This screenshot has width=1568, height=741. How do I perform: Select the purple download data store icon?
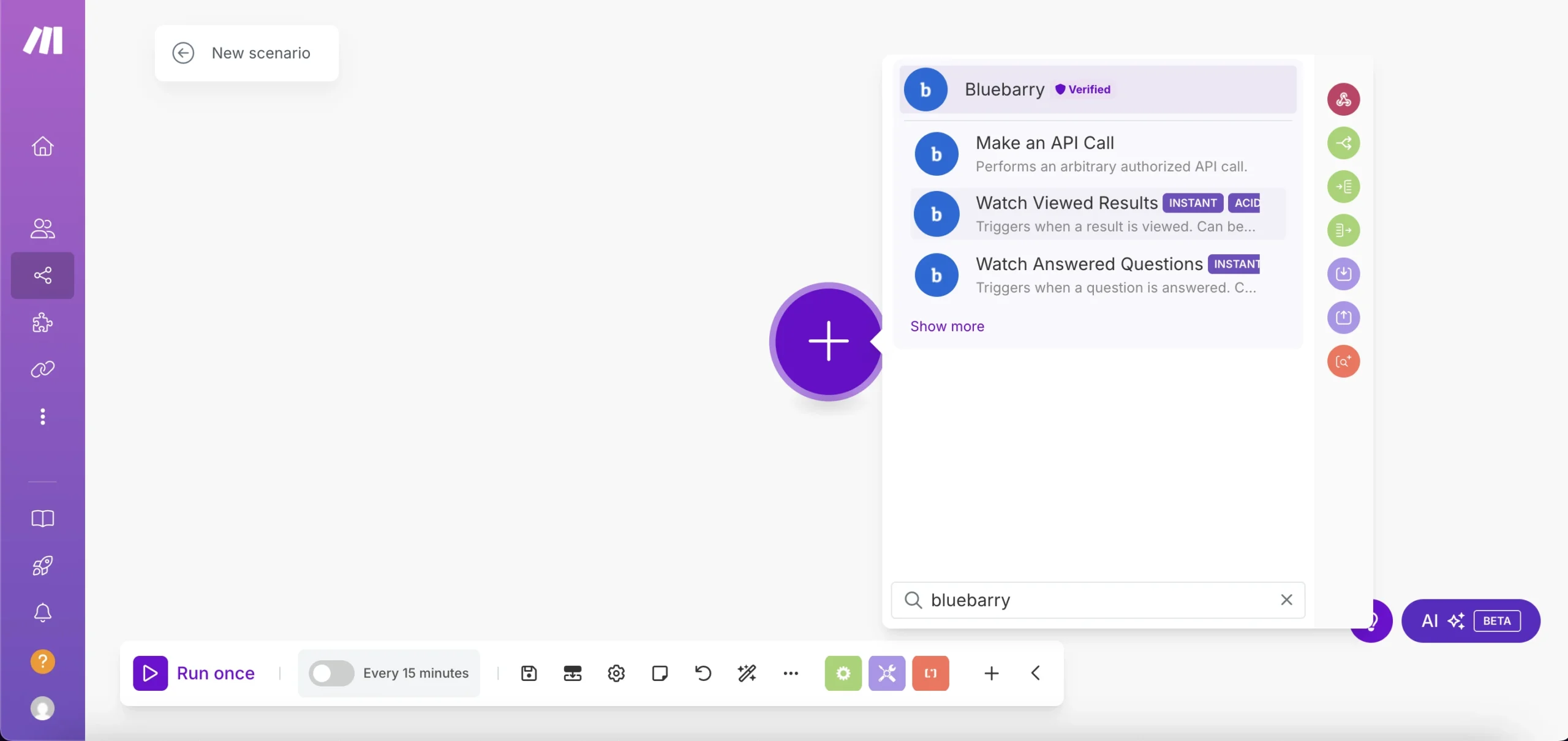[1344, 274]
